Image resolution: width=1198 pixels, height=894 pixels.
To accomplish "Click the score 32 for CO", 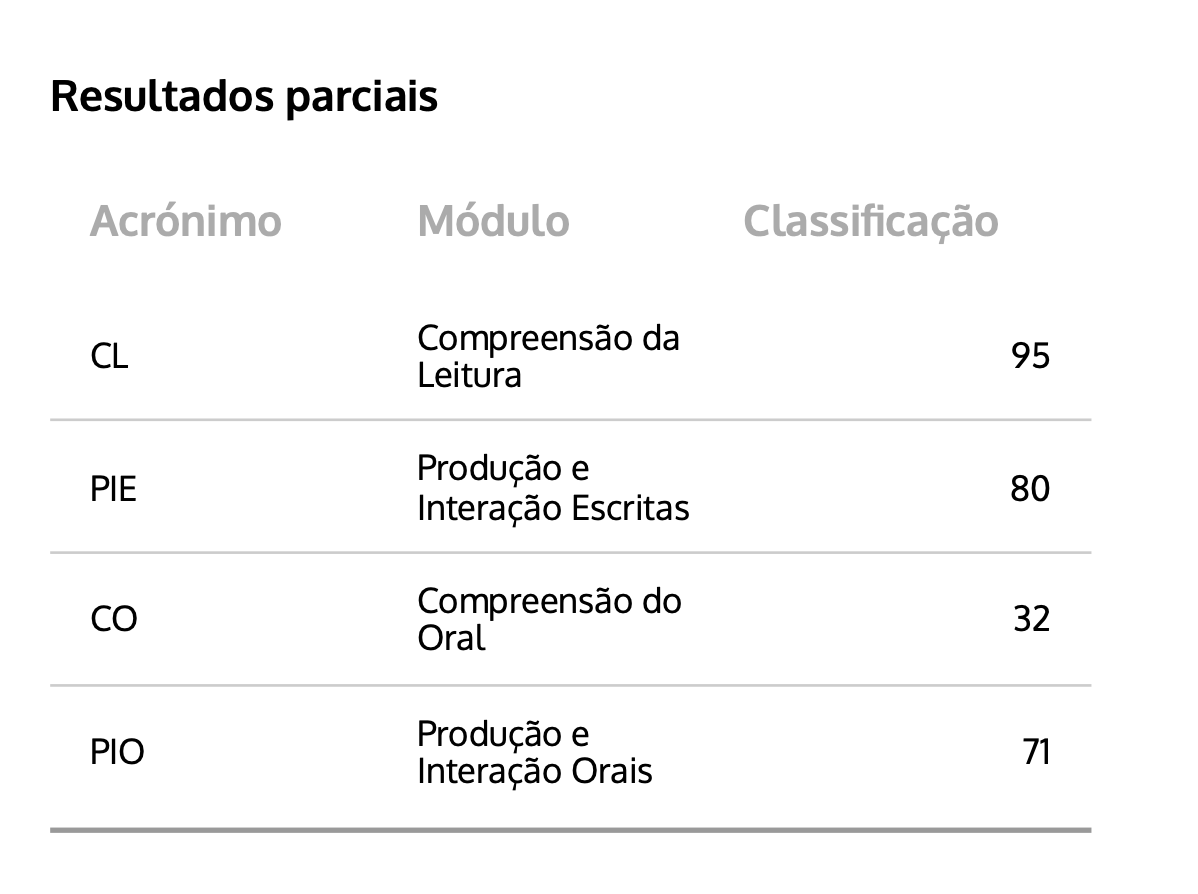I will pyautogui.click(x=1031, y=620).
